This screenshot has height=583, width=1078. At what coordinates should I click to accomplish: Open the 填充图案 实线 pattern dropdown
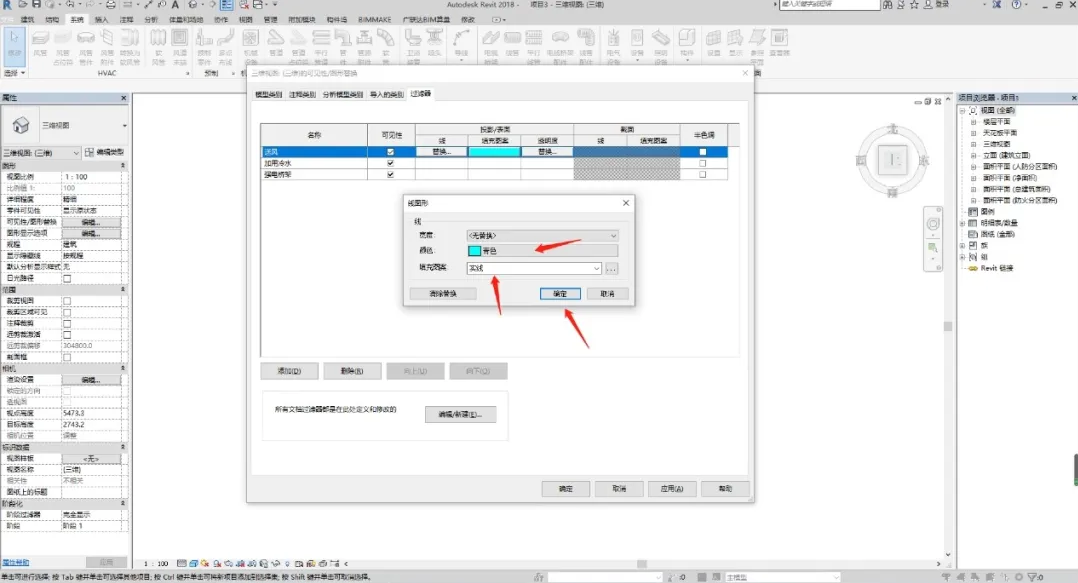tap(534, 268)
